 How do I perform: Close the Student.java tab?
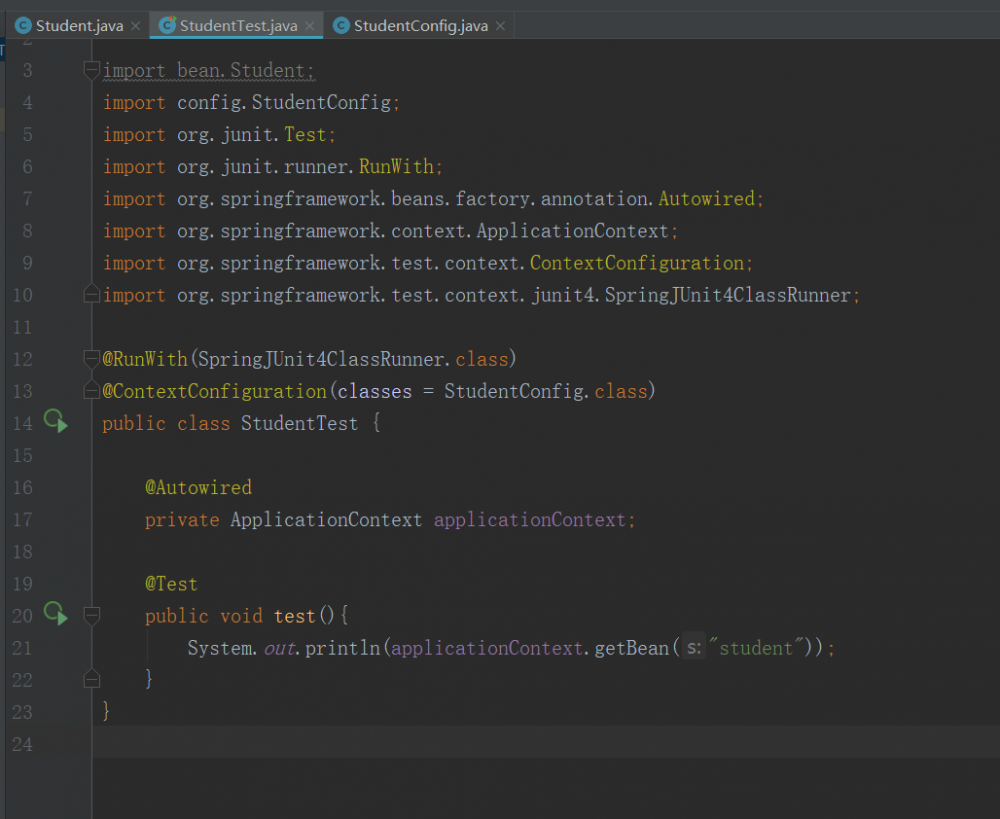coord(136,26)
